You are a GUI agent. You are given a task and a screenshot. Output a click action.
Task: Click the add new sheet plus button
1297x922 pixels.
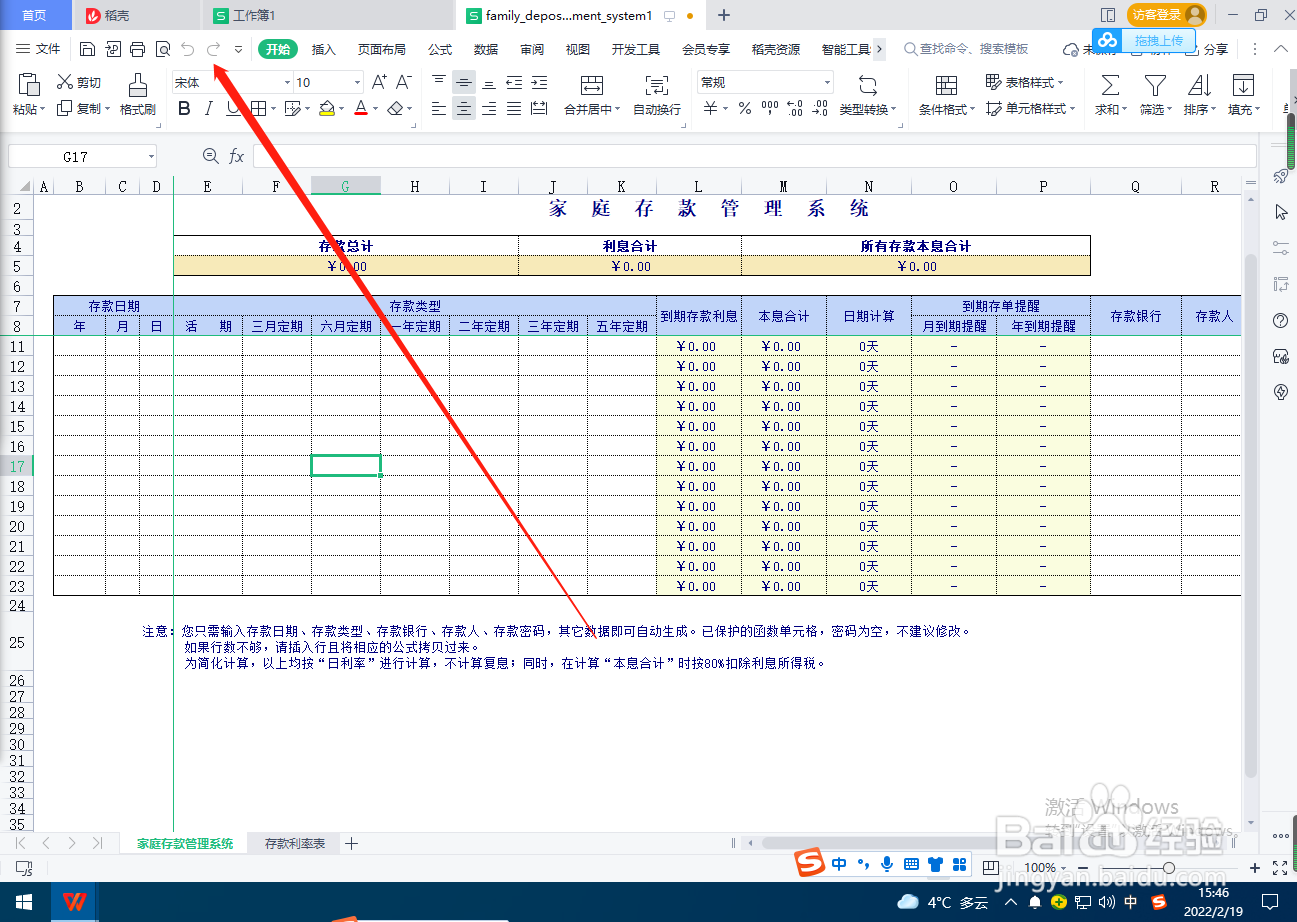coord(351,844)
